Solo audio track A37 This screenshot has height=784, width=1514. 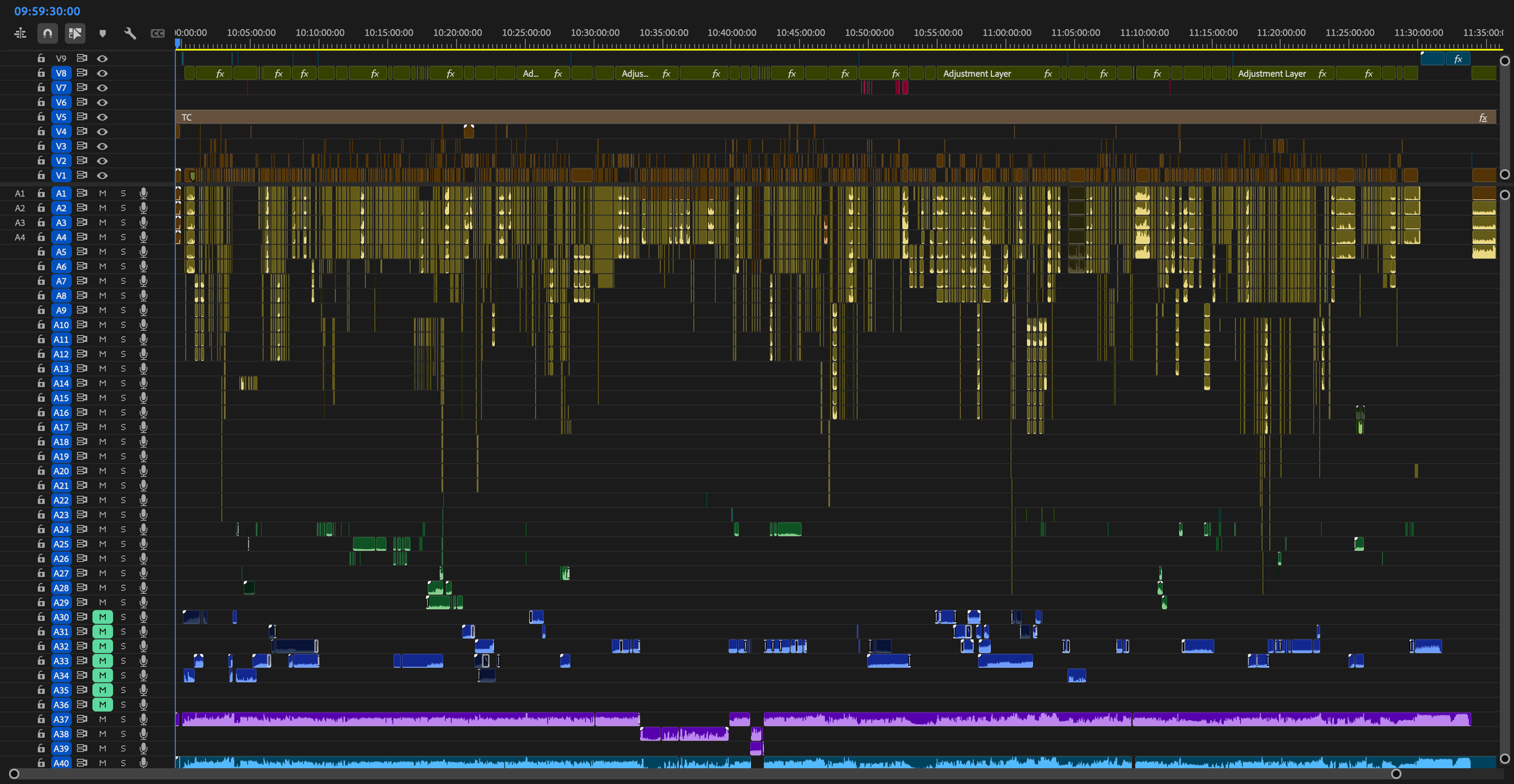click(x=123, y=719)
